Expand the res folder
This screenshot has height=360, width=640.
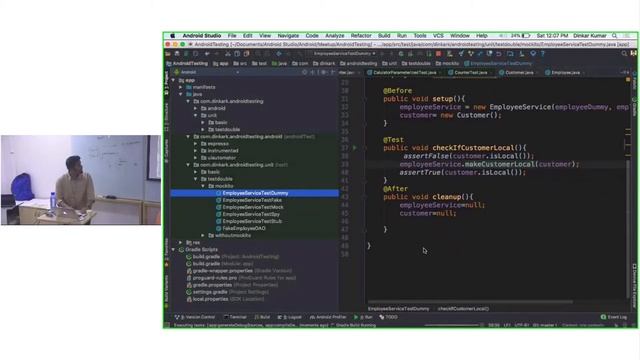point(181,242)
